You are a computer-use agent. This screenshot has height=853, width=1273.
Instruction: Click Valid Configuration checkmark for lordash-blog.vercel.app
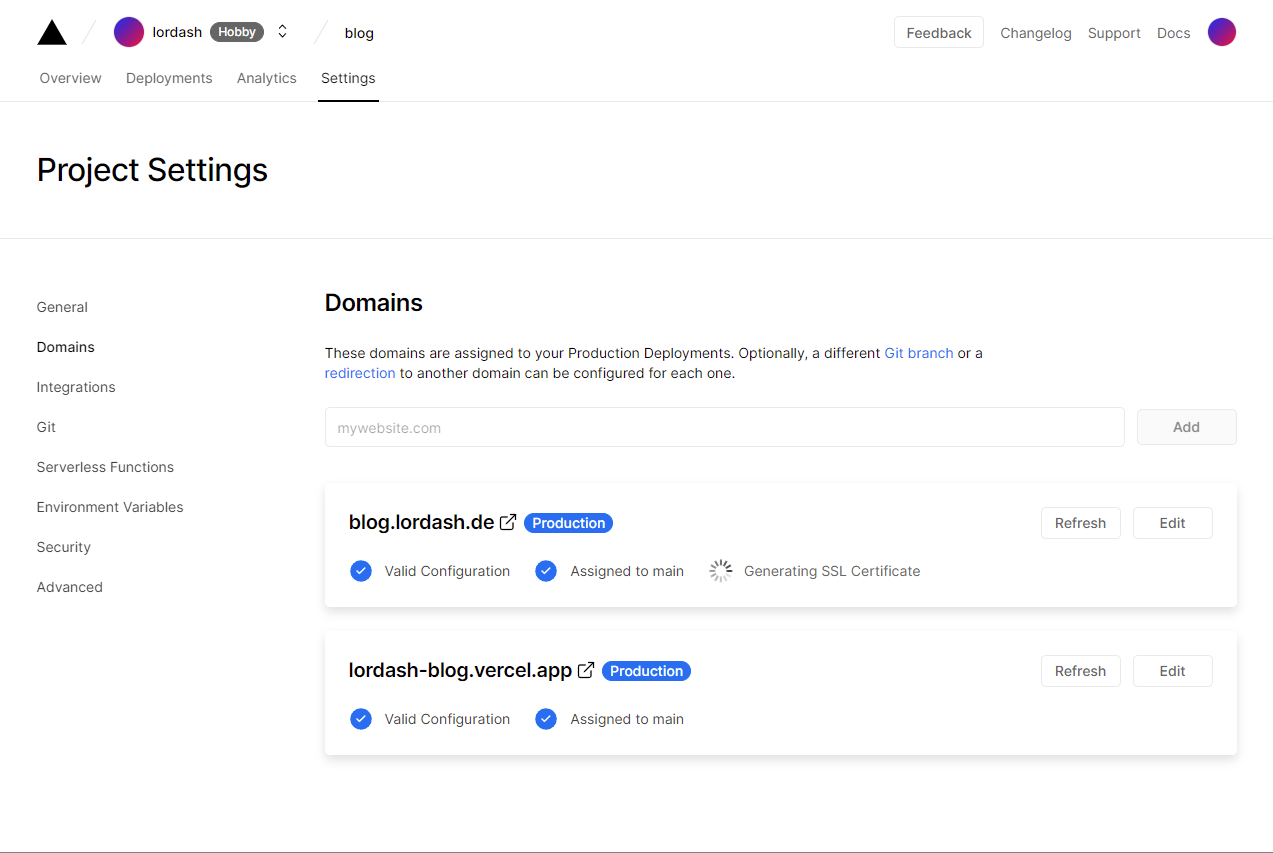click(x=361, y=719)
